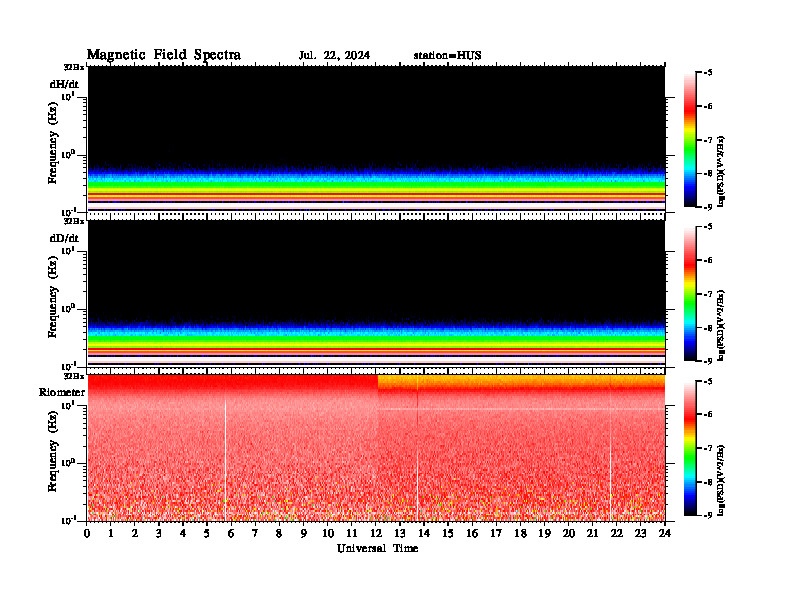792x612 pixels.
Task: Click hour "24" on Universal Time axis
Action: (x=665, y=533)
